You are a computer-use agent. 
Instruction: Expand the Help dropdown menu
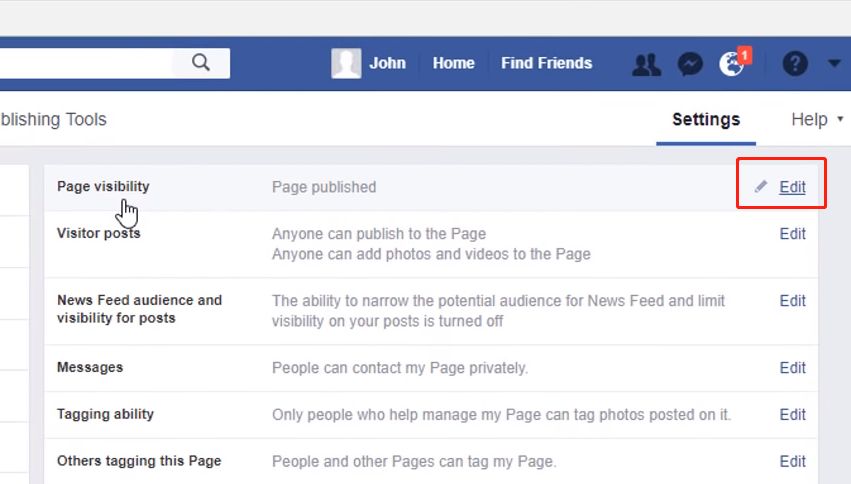click(817, 120)
